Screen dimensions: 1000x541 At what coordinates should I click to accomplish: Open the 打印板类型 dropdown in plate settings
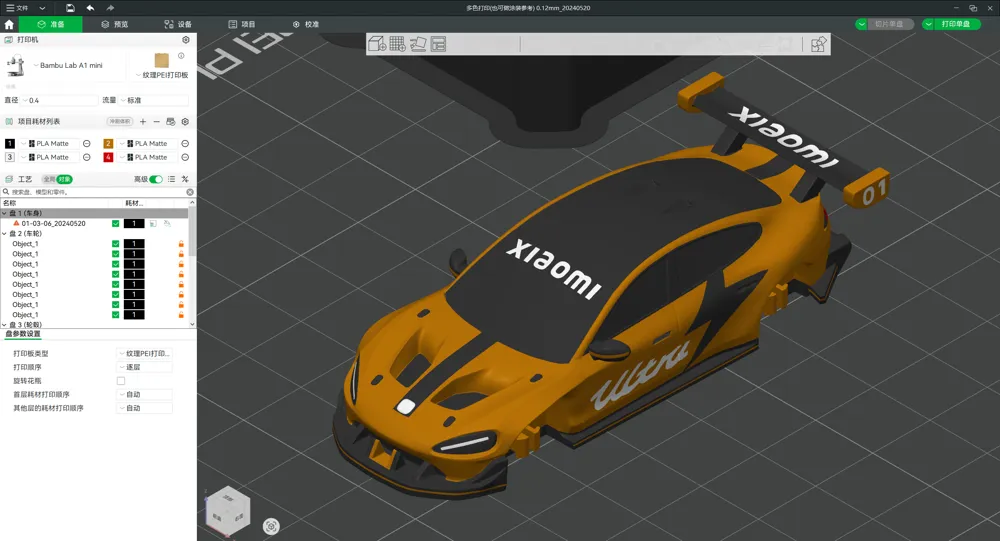point(144,353)
